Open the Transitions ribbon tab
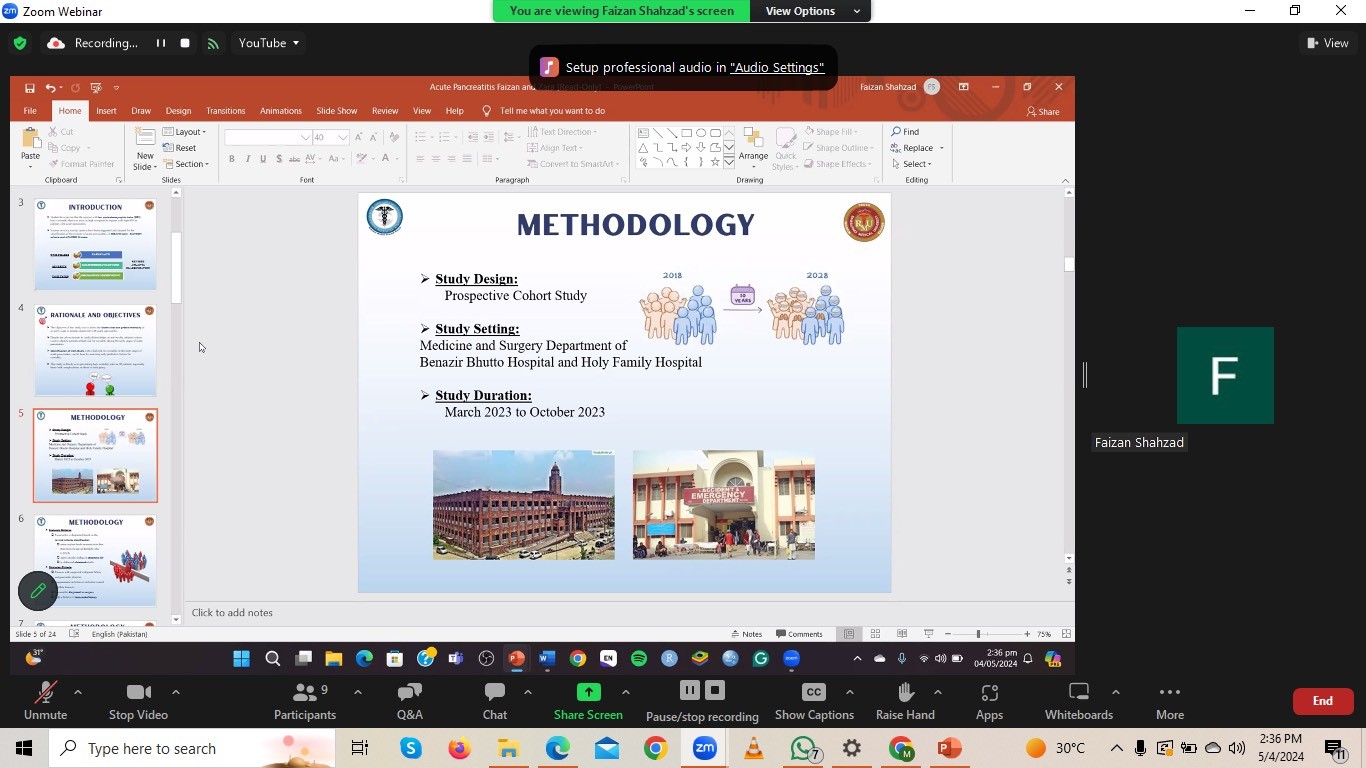This screenshot has height=768, width=1366. coord(225,111)
